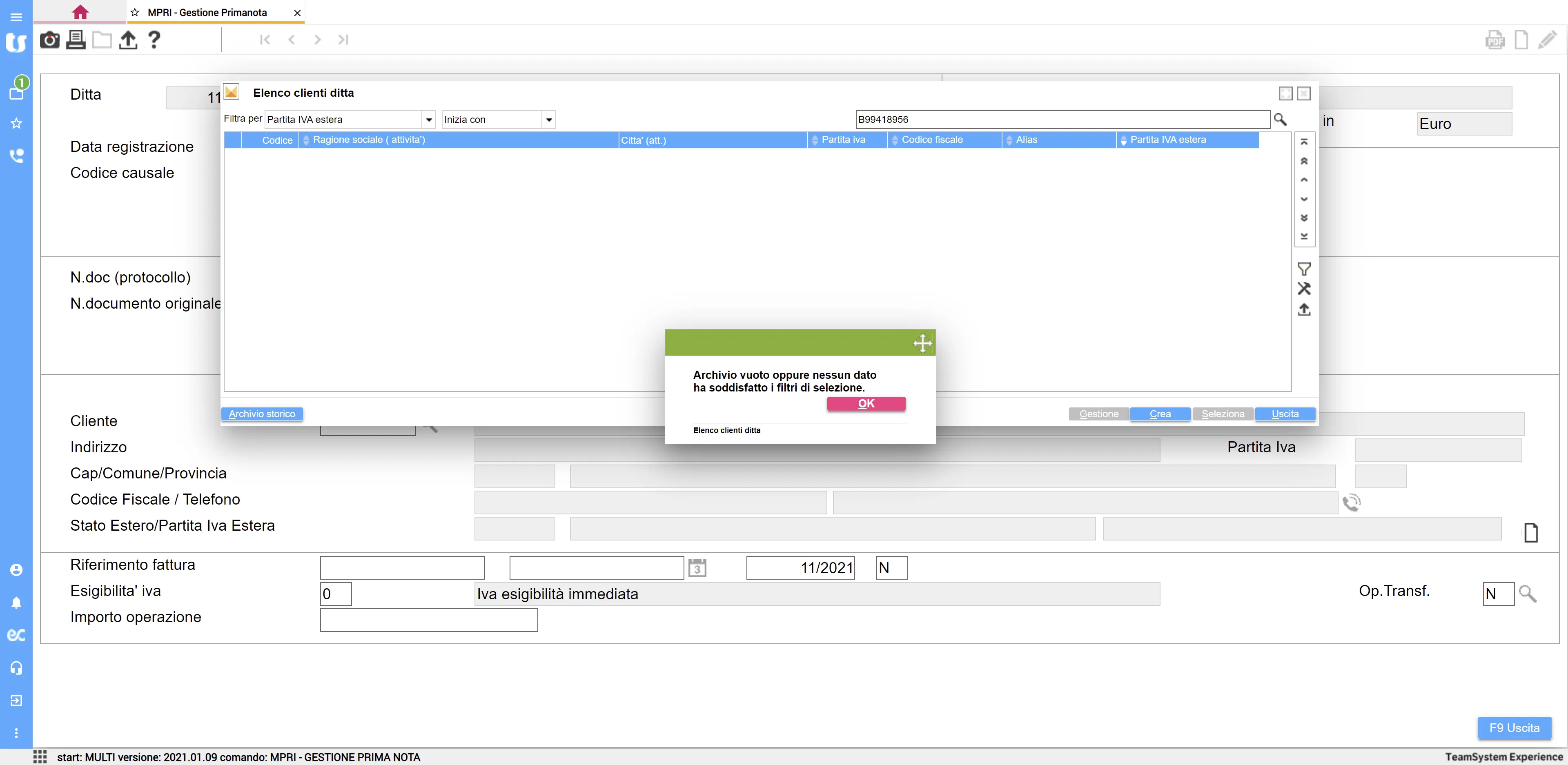The width and height of the screenshot is (1568, 765).
Task: Open the home icon tab
Action: (x=80, y=12)
